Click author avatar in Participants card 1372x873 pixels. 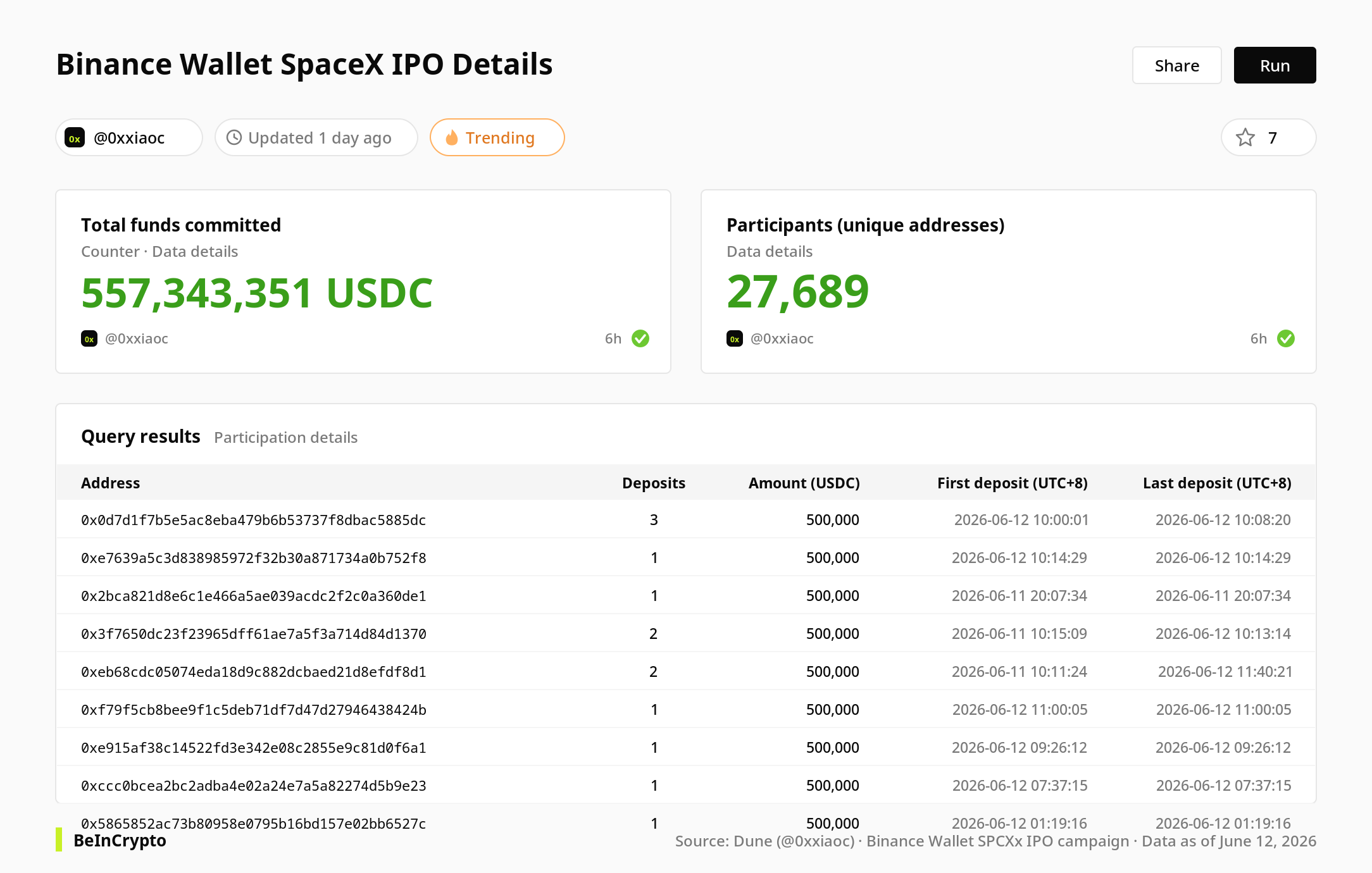pyautogui.click(x=735, y=338)
